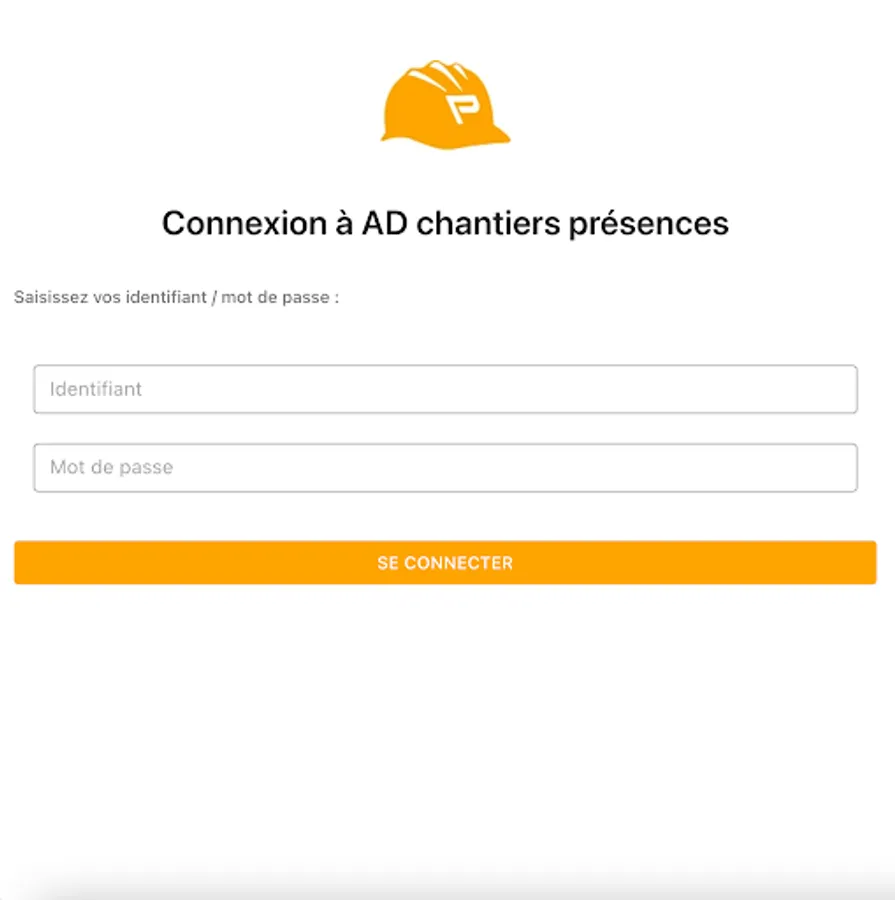The width and height of the screenshot is (895, 900).
Task: Focus the Mot de passe field
Action: [x=445, y=467]
